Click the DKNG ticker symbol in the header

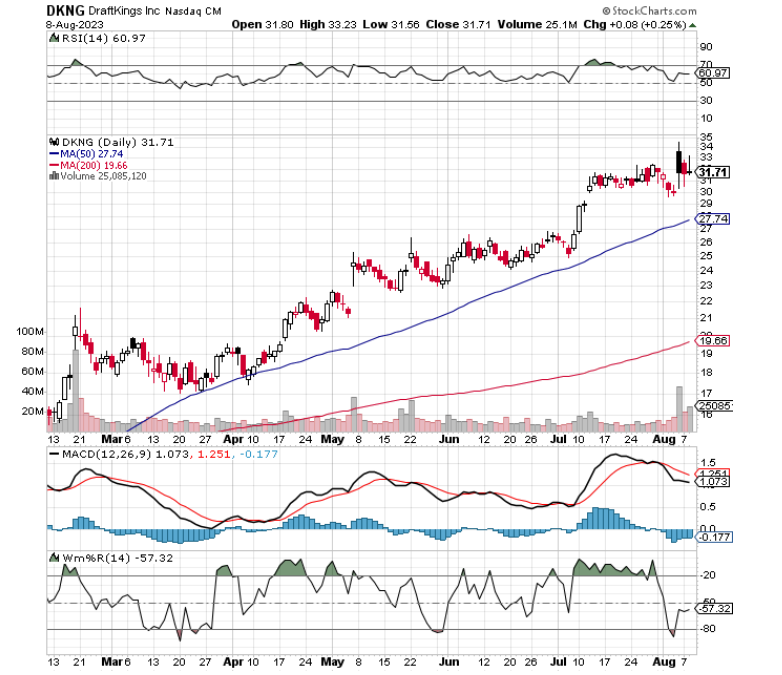[x=65, y=10]
